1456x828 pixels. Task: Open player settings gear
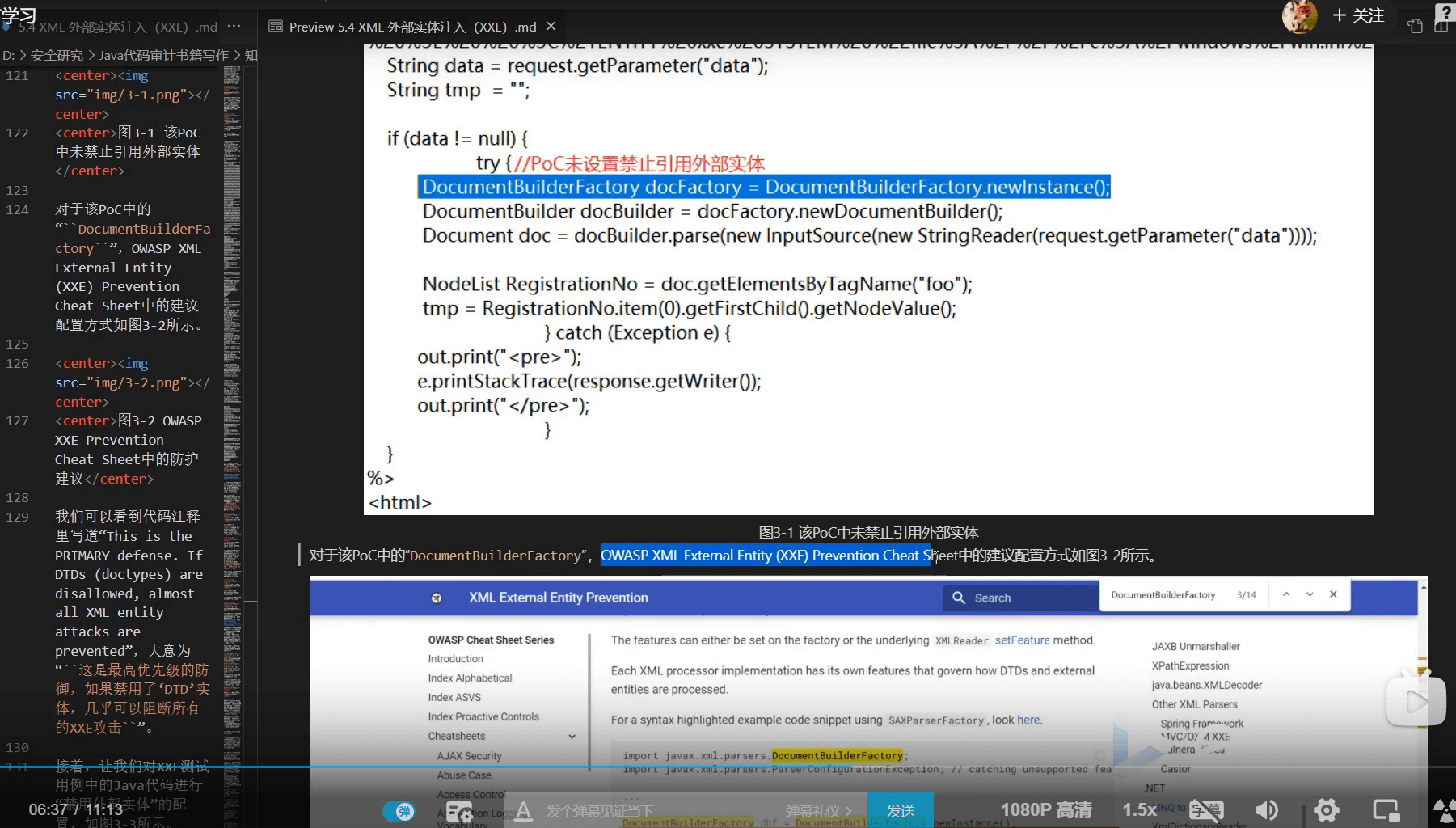[1326, 810]
